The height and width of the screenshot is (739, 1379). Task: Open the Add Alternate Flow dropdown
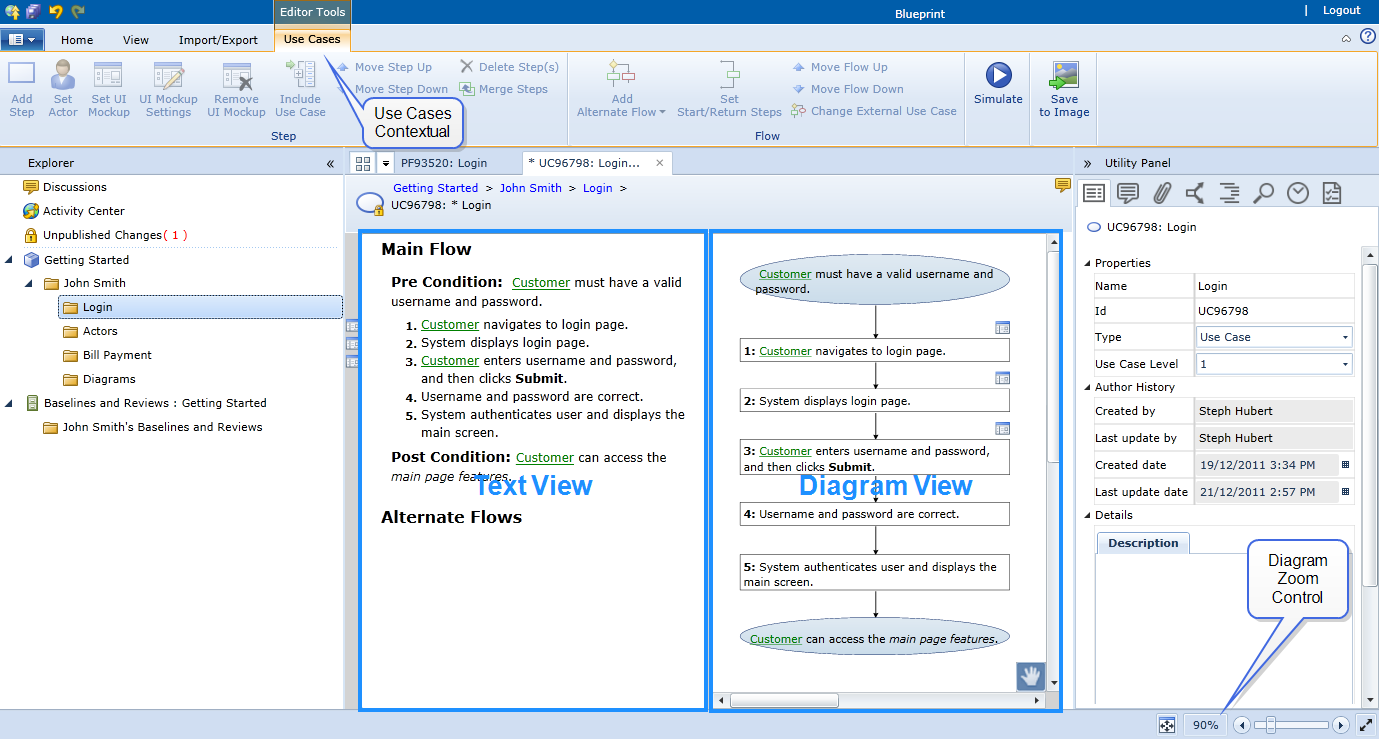(x=622, y=89)
